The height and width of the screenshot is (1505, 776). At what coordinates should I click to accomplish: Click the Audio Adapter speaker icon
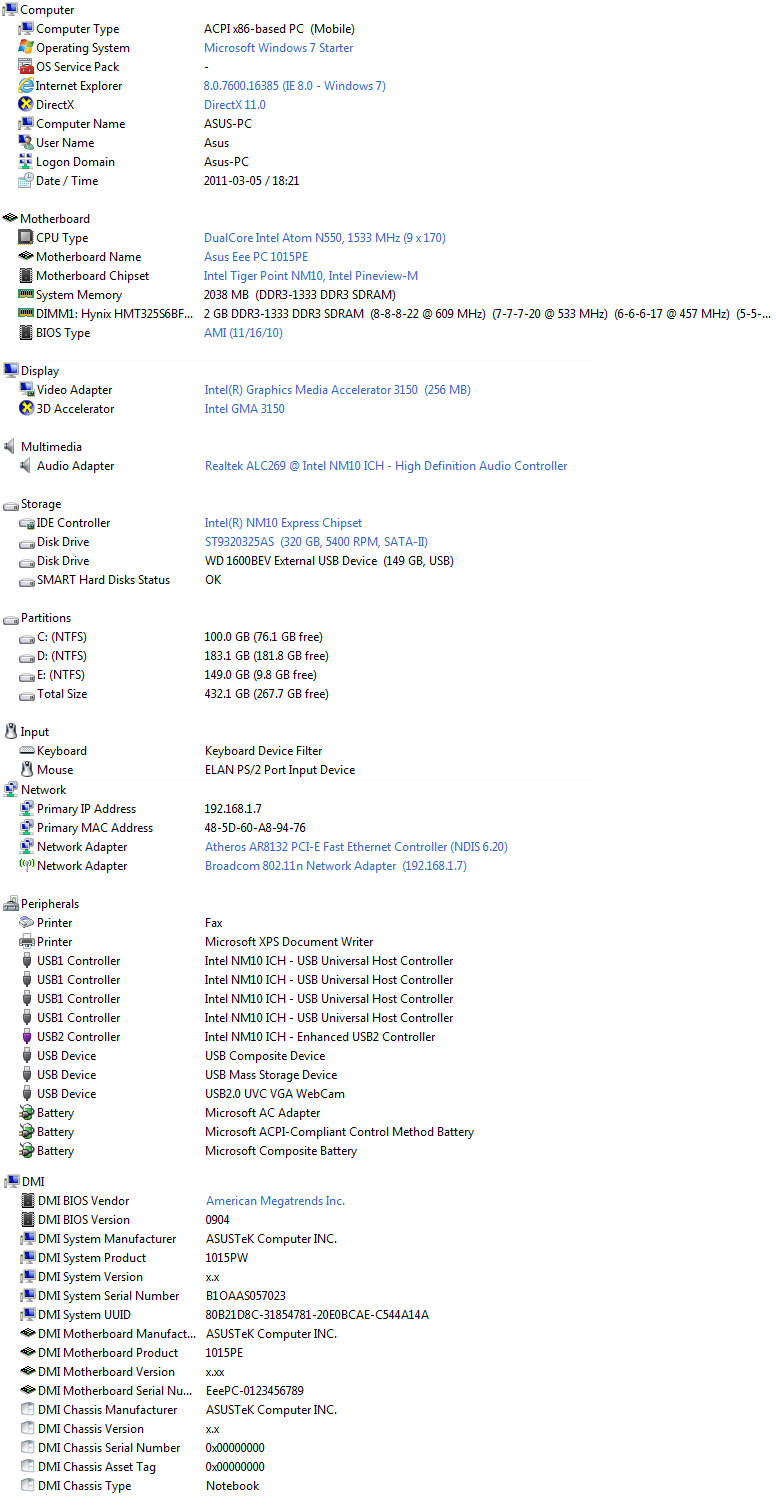26,465
